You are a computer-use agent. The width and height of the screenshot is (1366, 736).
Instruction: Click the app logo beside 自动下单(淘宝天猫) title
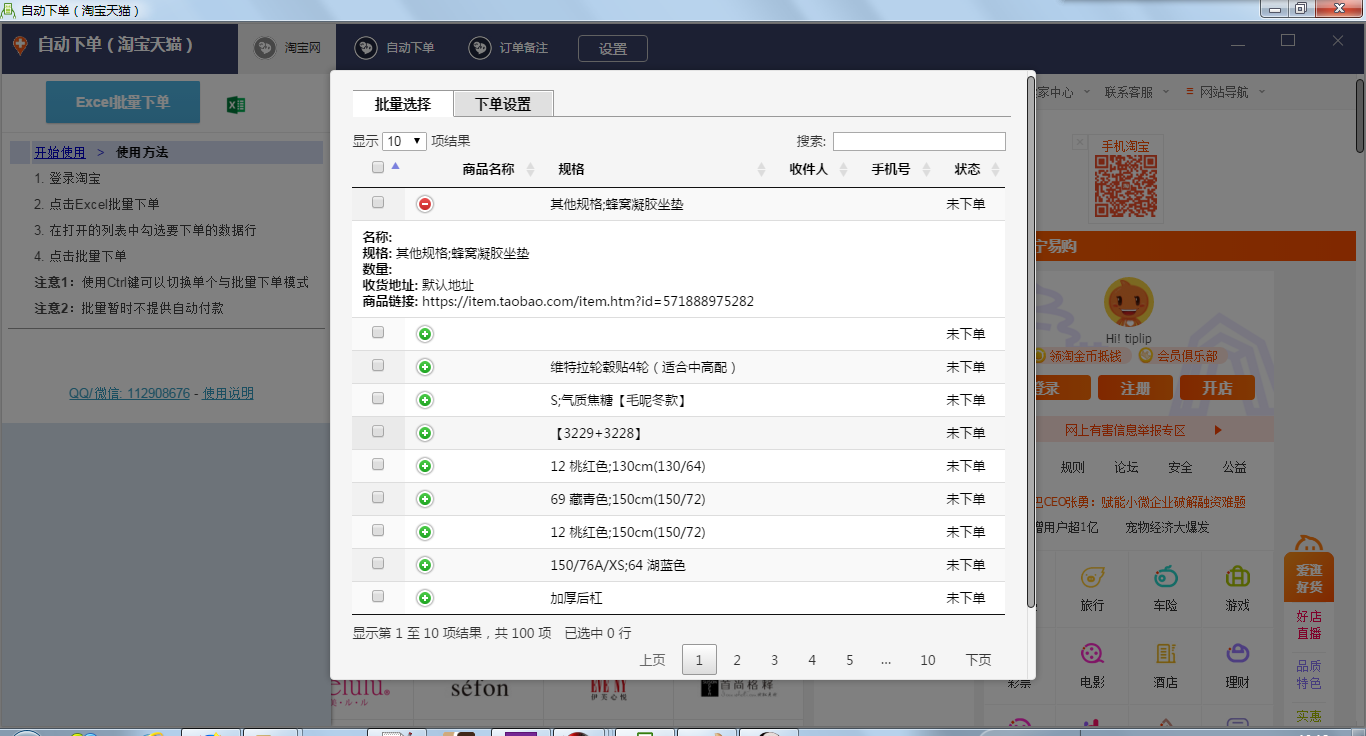[20, 46]
